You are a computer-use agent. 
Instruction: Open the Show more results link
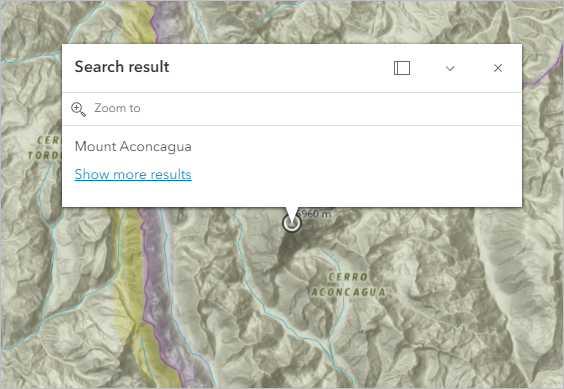coord(133,175)
